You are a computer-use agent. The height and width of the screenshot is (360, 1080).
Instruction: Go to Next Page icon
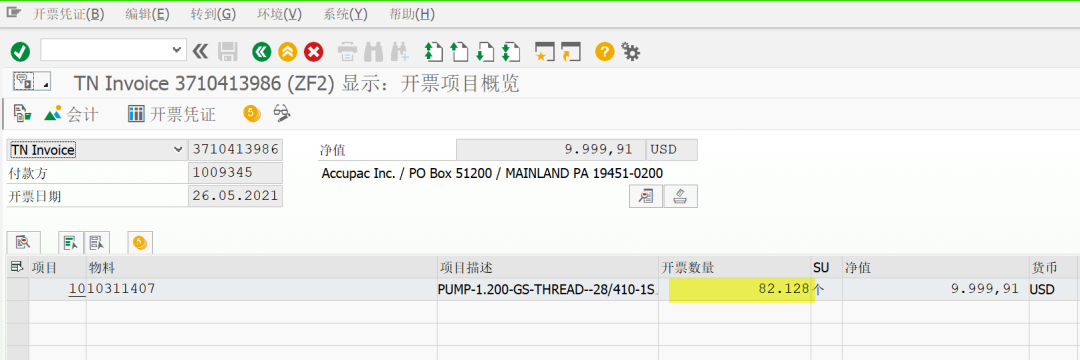tap(484, 51)
